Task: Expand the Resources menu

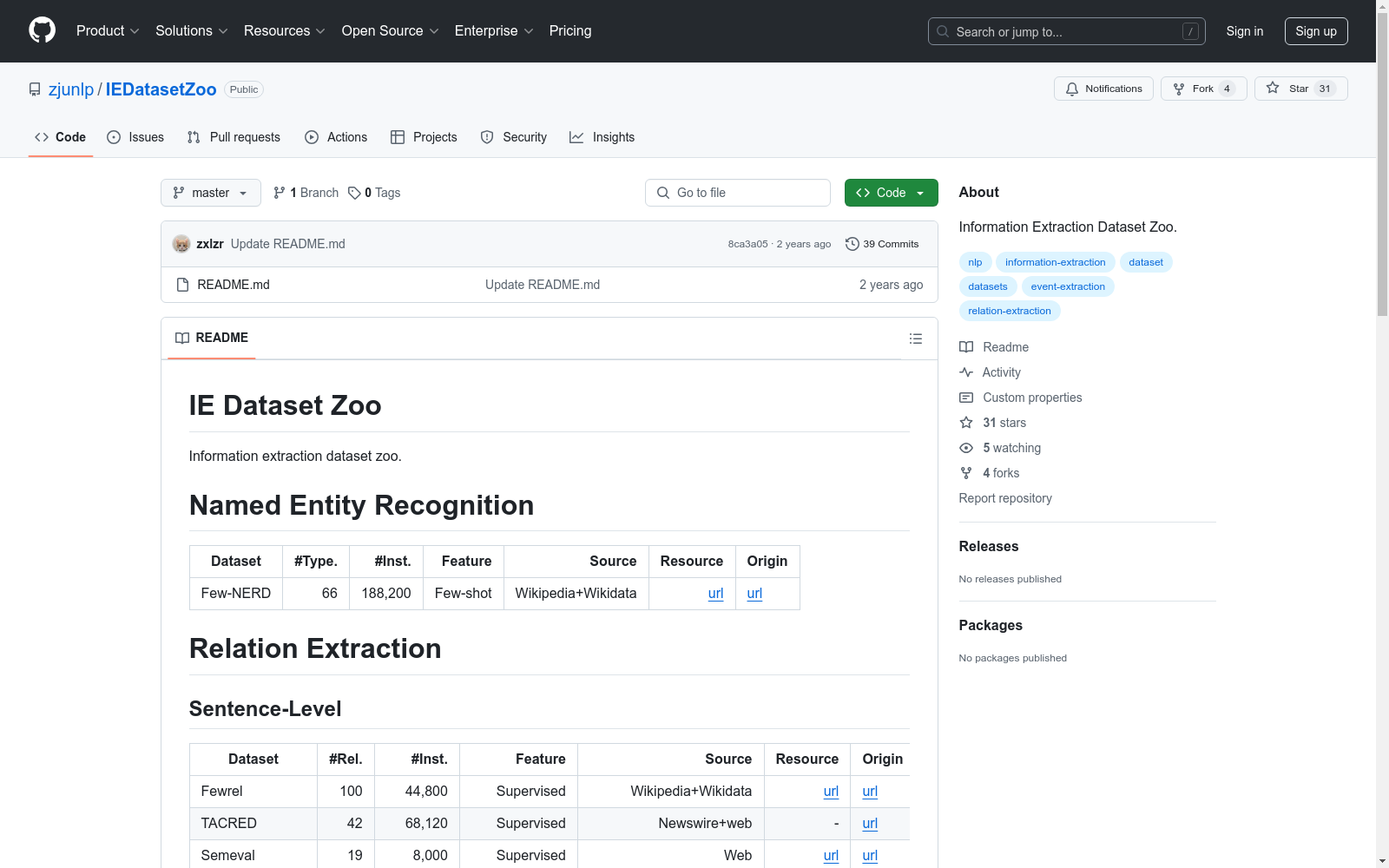Action: [285, 30]
